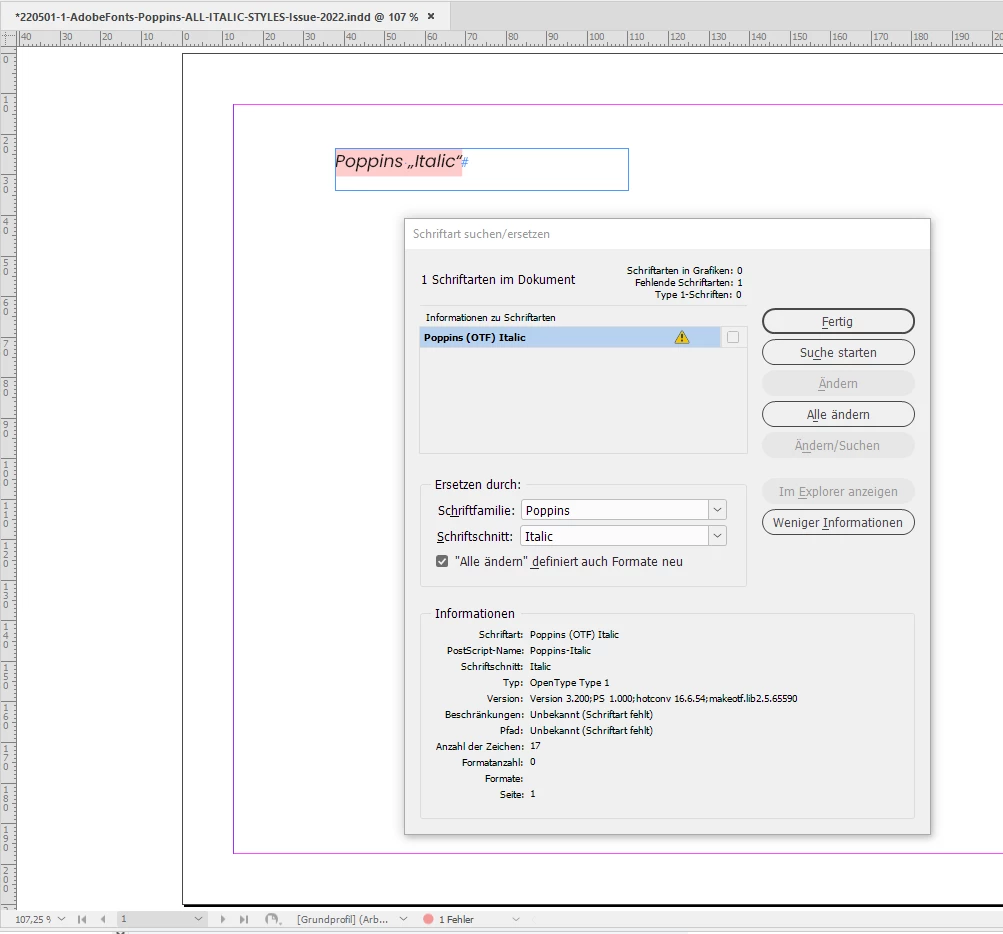The image size is (1003, 934).
Task: Click the zoom percentage field 107,25 %
Action: pos(33,919)
